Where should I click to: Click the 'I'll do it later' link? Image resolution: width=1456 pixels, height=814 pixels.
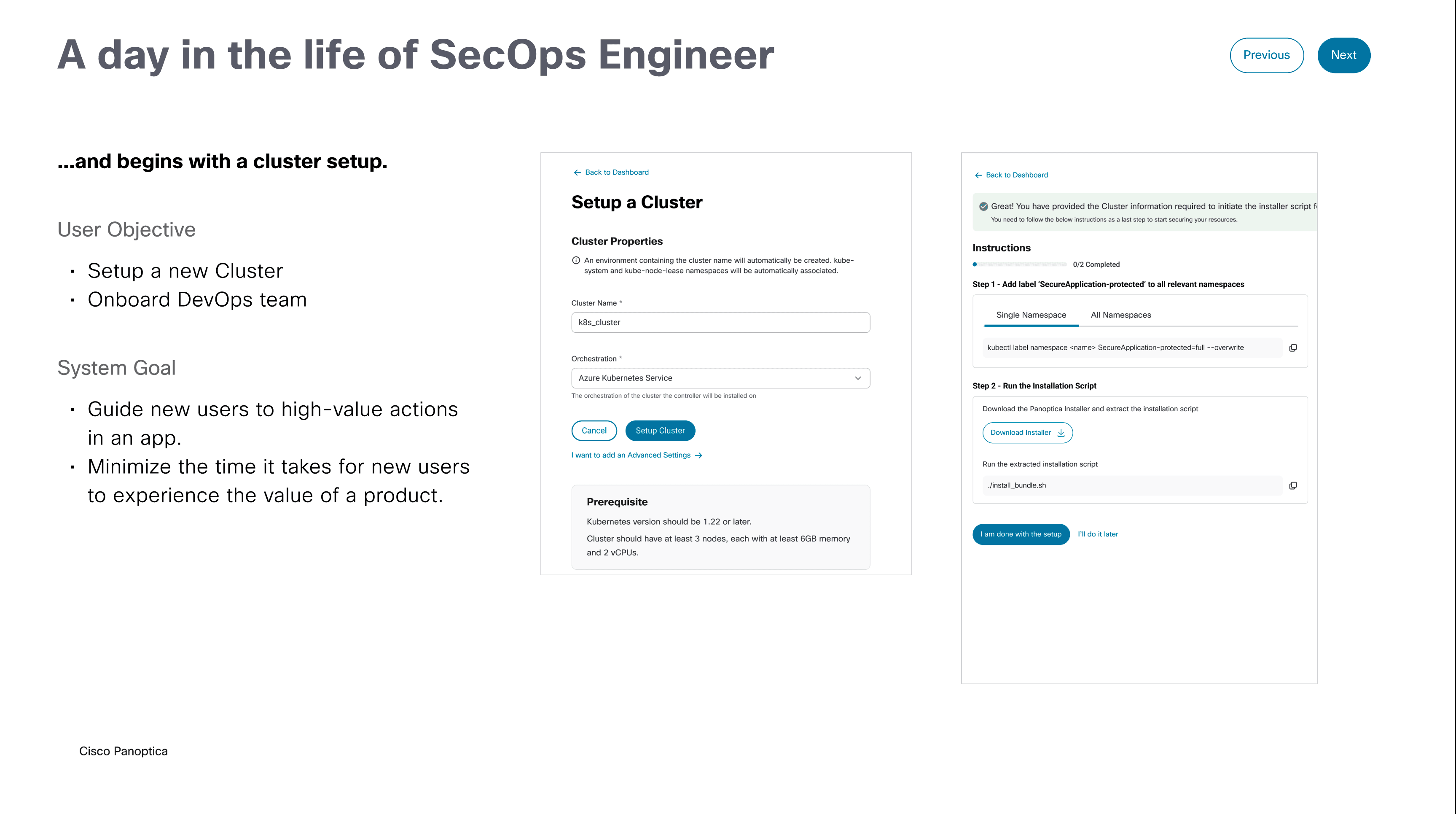click(1097, 534)
